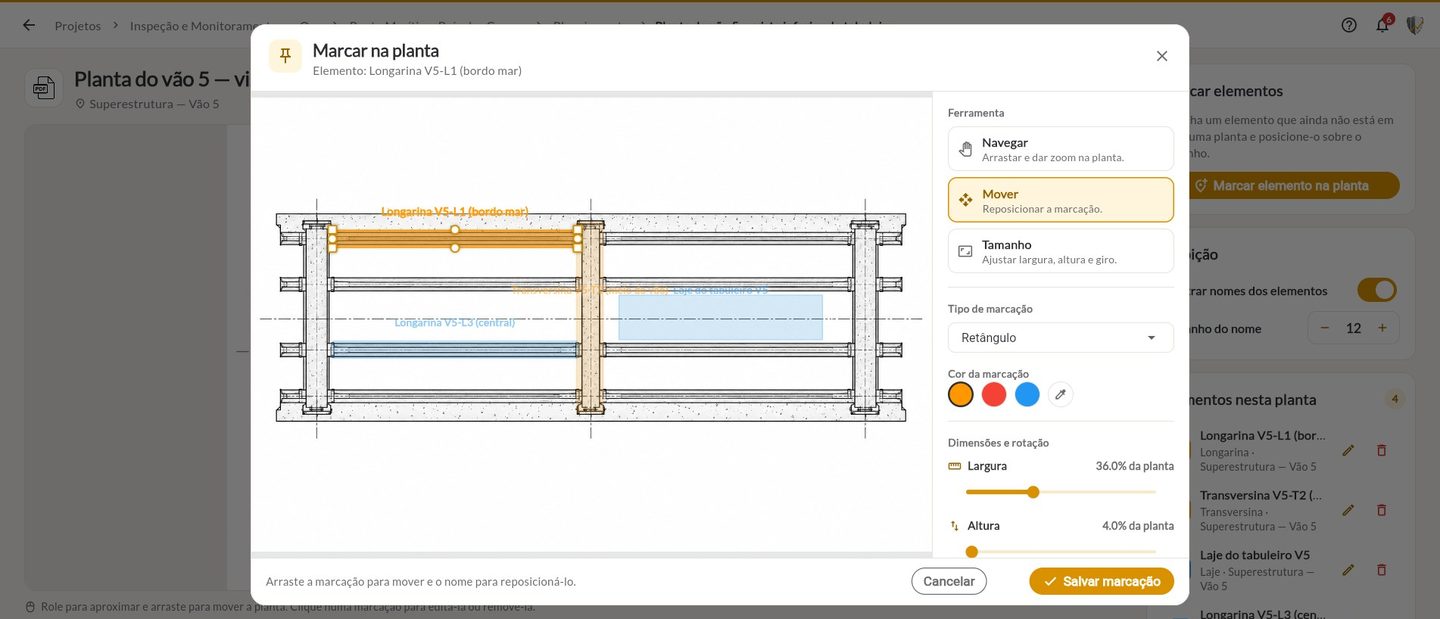Open the help question mark icon
The image size is (1440, 619).
pyautogui.click(x=1349, y=25)
